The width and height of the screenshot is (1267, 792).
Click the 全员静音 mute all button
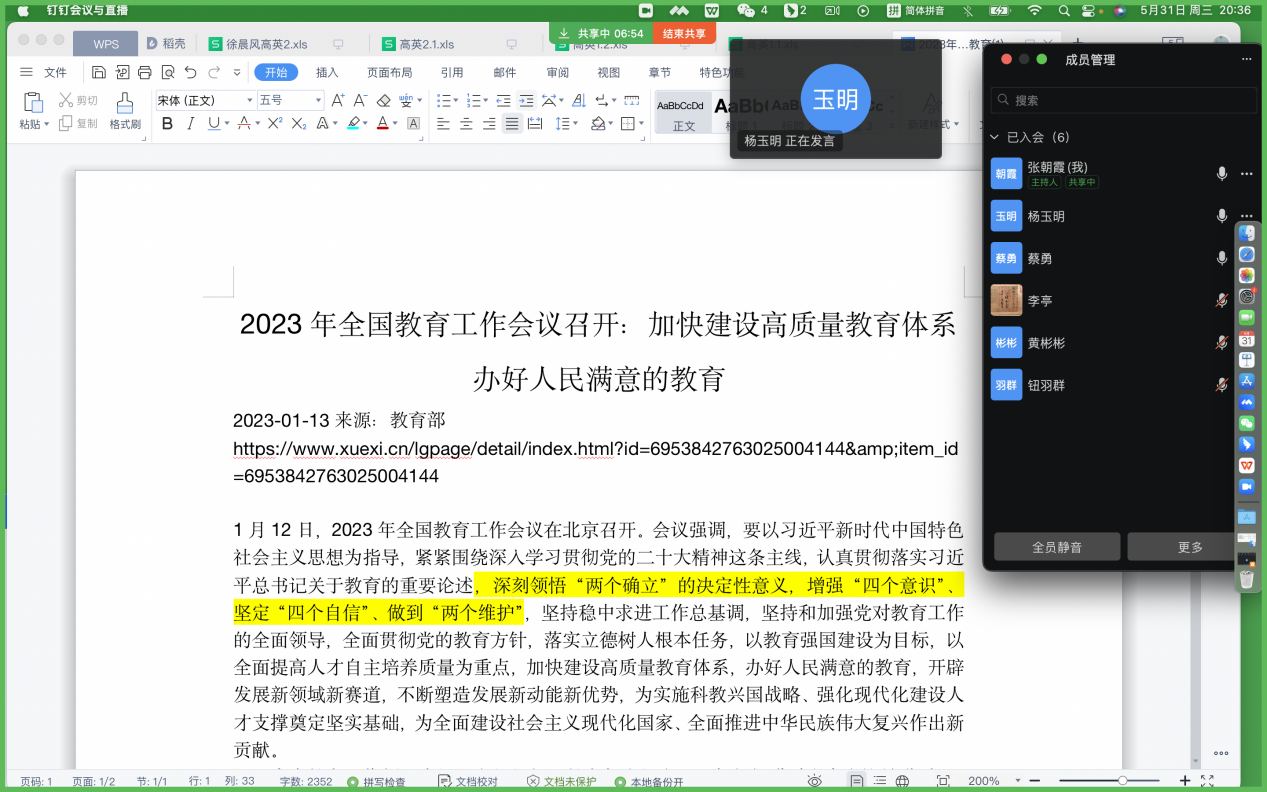click(1057, 547)
